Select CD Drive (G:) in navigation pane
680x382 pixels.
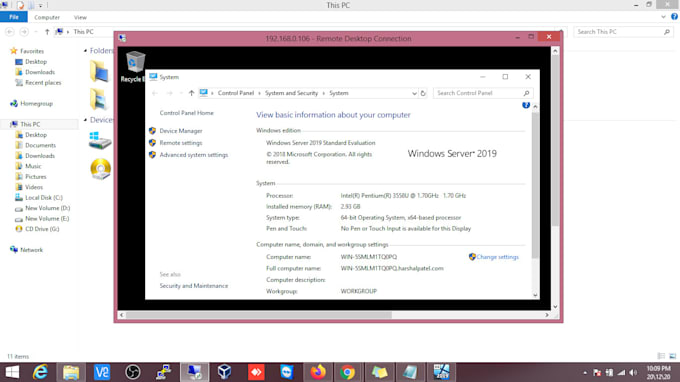click(x=42, y=229)
